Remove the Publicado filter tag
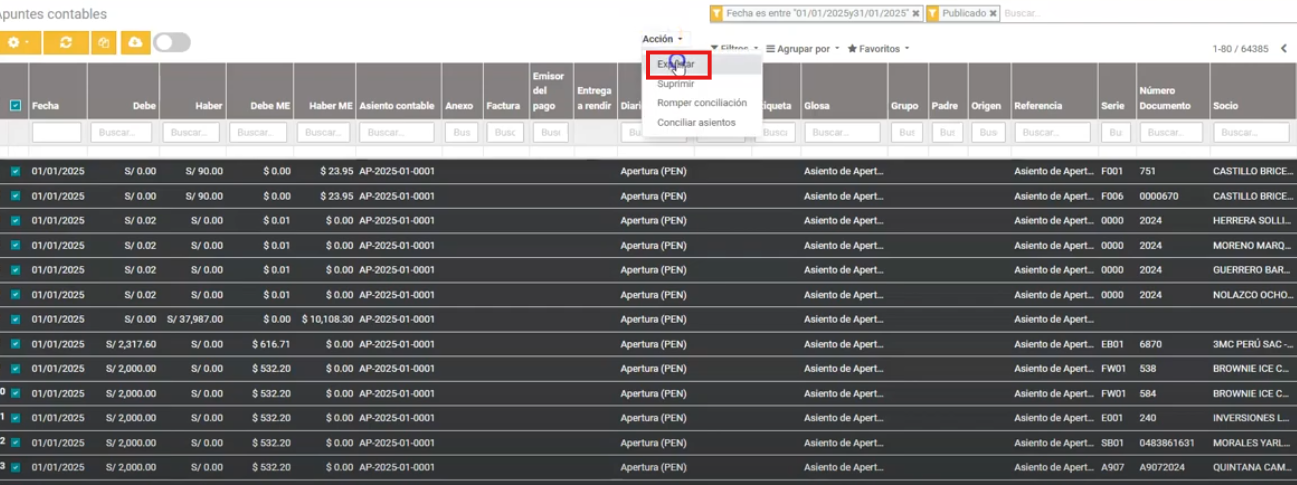1297x485 pixels. (x=993, y=14)
